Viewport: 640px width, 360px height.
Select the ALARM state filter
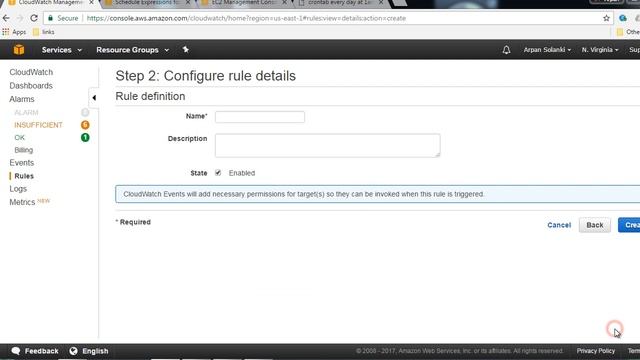pyautogui.click(x=26, y=112)
